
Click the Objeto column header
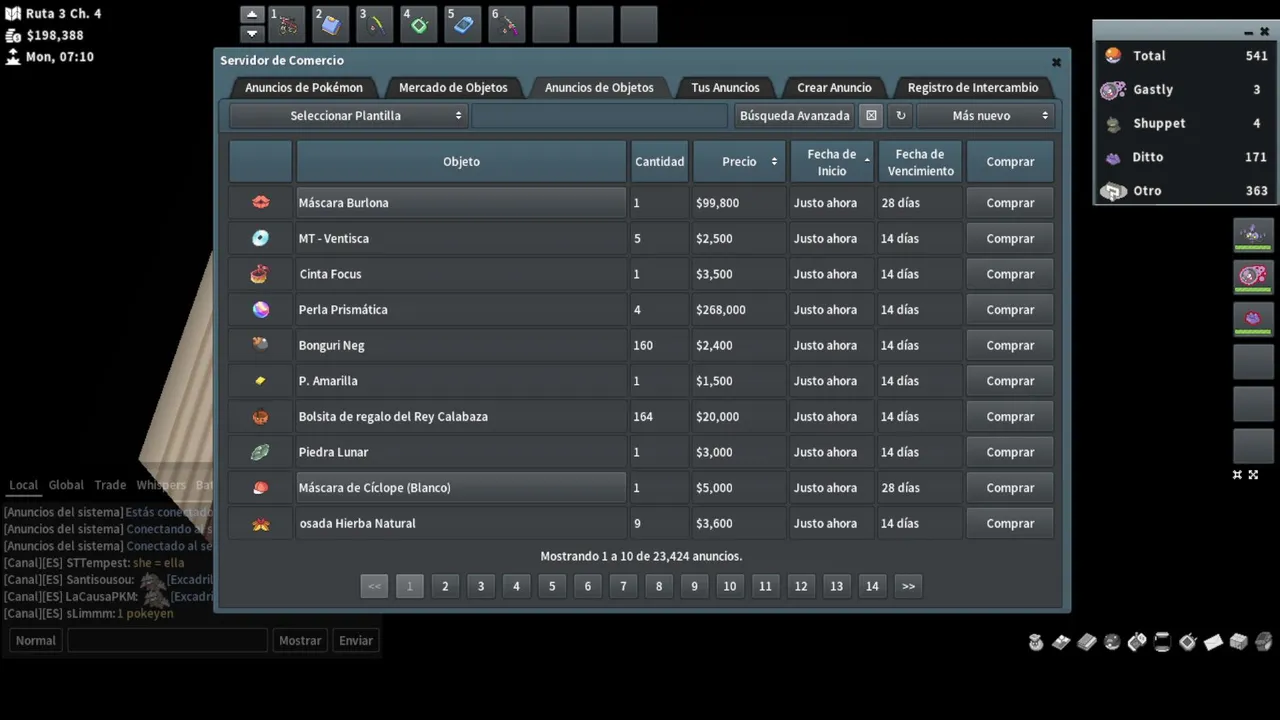tap(461, 161)
